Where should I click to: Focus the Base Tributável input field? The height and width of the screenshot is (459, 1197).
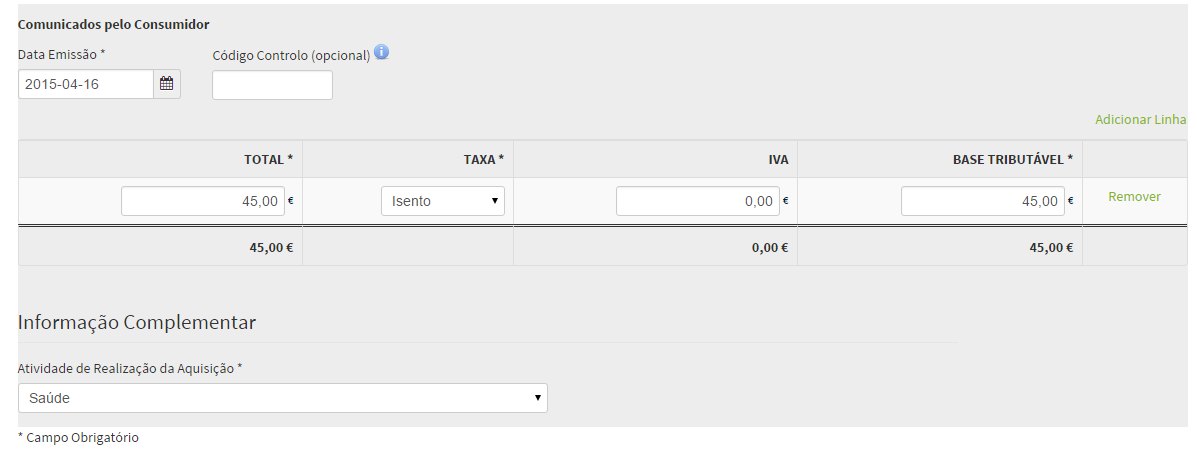click(x=982, y=201)
